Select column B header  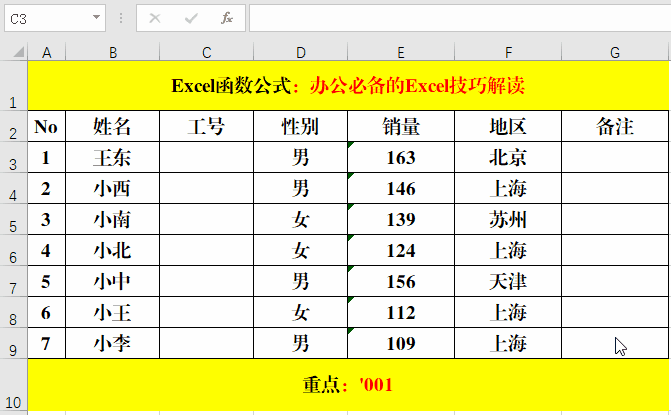(x=113, y=53)
